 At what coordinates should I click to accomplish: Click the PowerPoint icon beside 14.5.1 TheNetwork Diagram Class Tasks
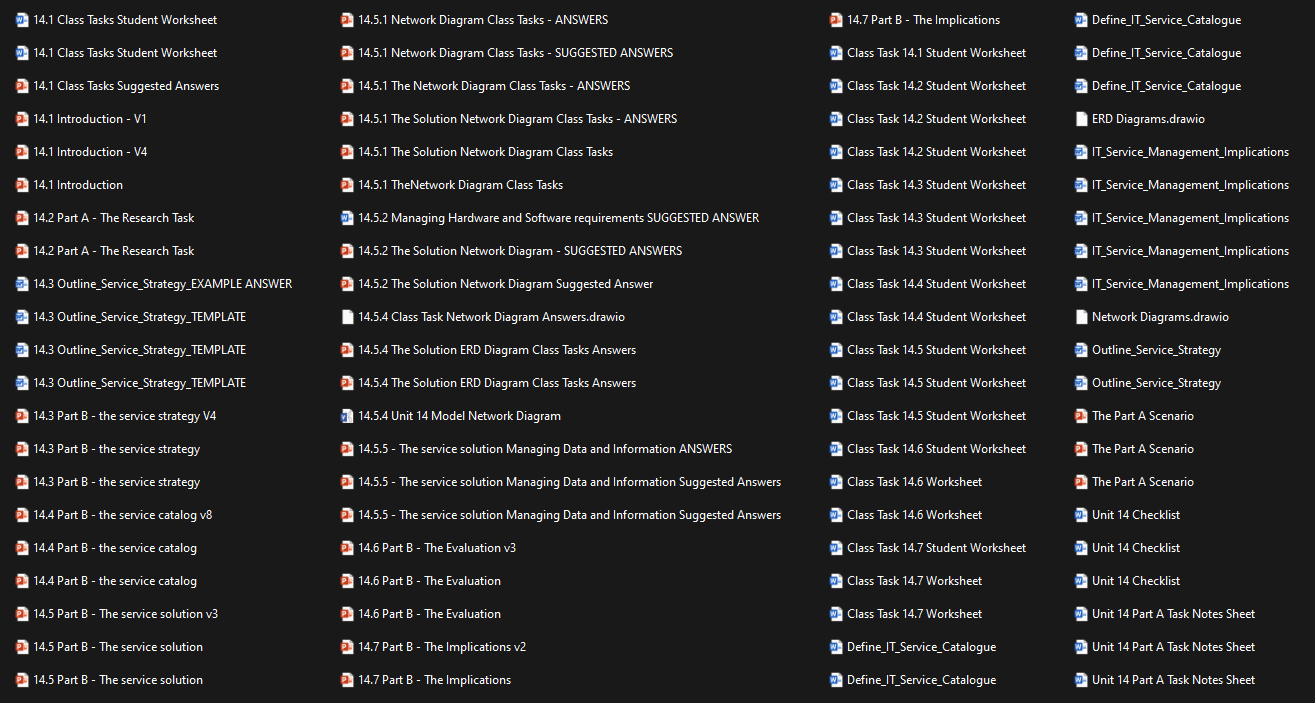(x=347, y=184)
